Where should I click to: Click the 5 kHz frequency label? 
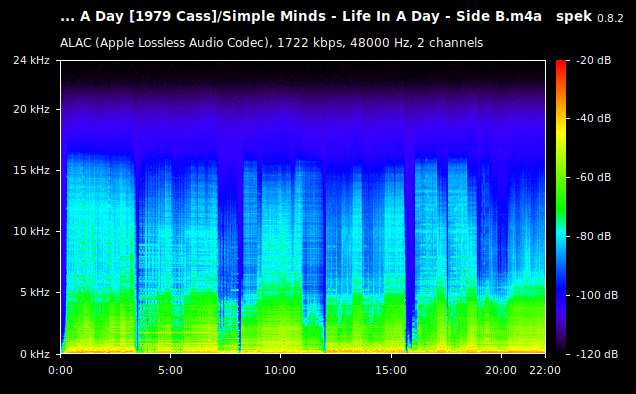35,292
